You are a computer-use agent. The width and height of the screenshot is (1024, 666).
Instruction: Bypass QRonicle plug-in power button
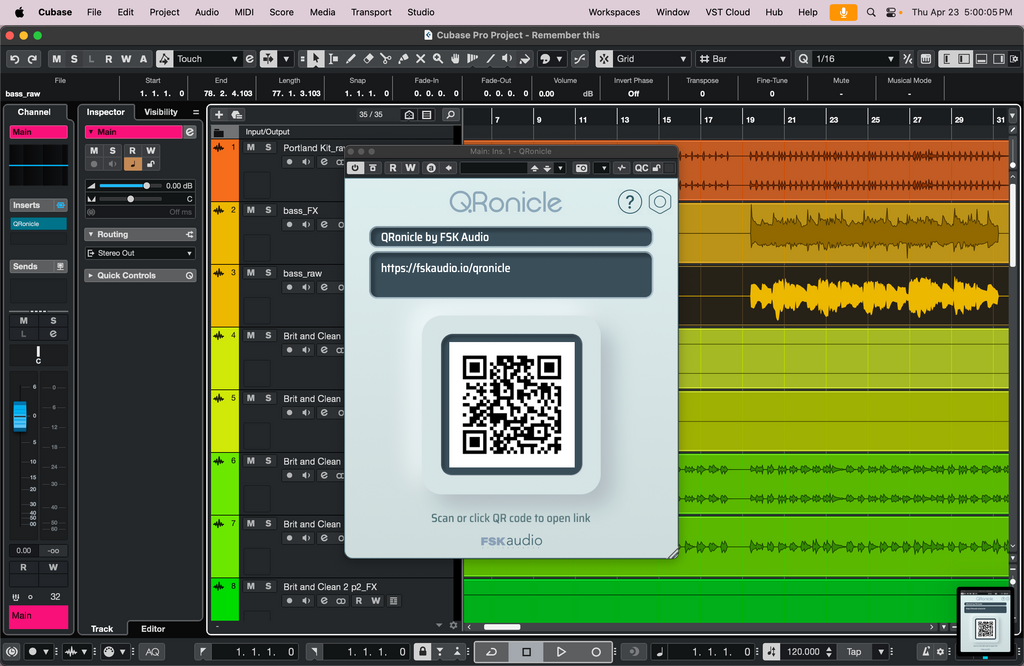point(355,168)
